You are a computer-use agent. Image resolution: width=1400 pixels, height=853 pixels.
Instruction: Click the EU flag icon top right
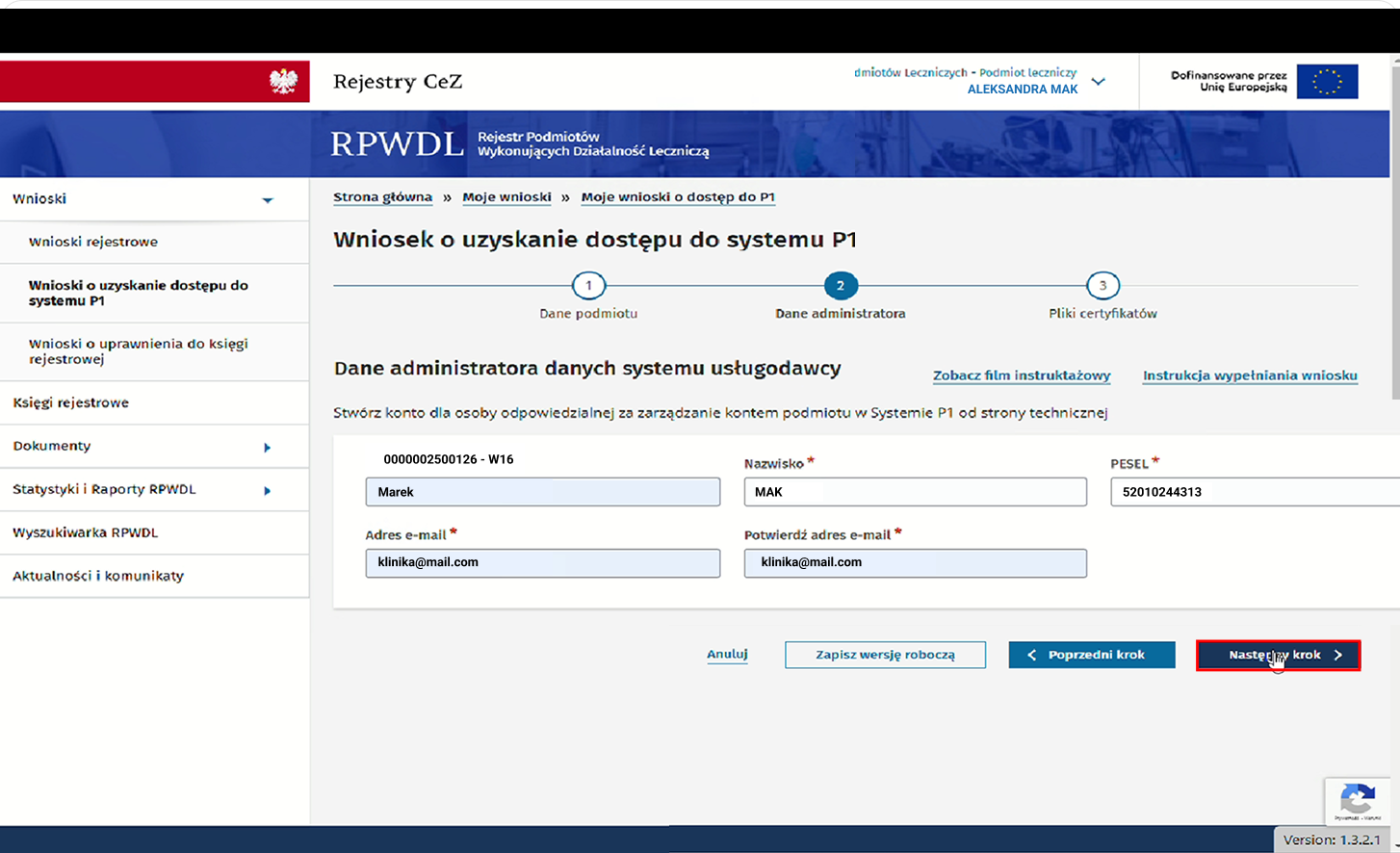(x=1329, y=81)
